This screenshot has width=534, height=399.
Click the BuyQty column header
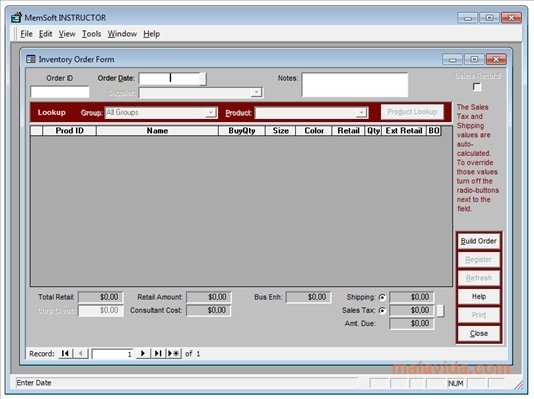click(x=242, y=131)
